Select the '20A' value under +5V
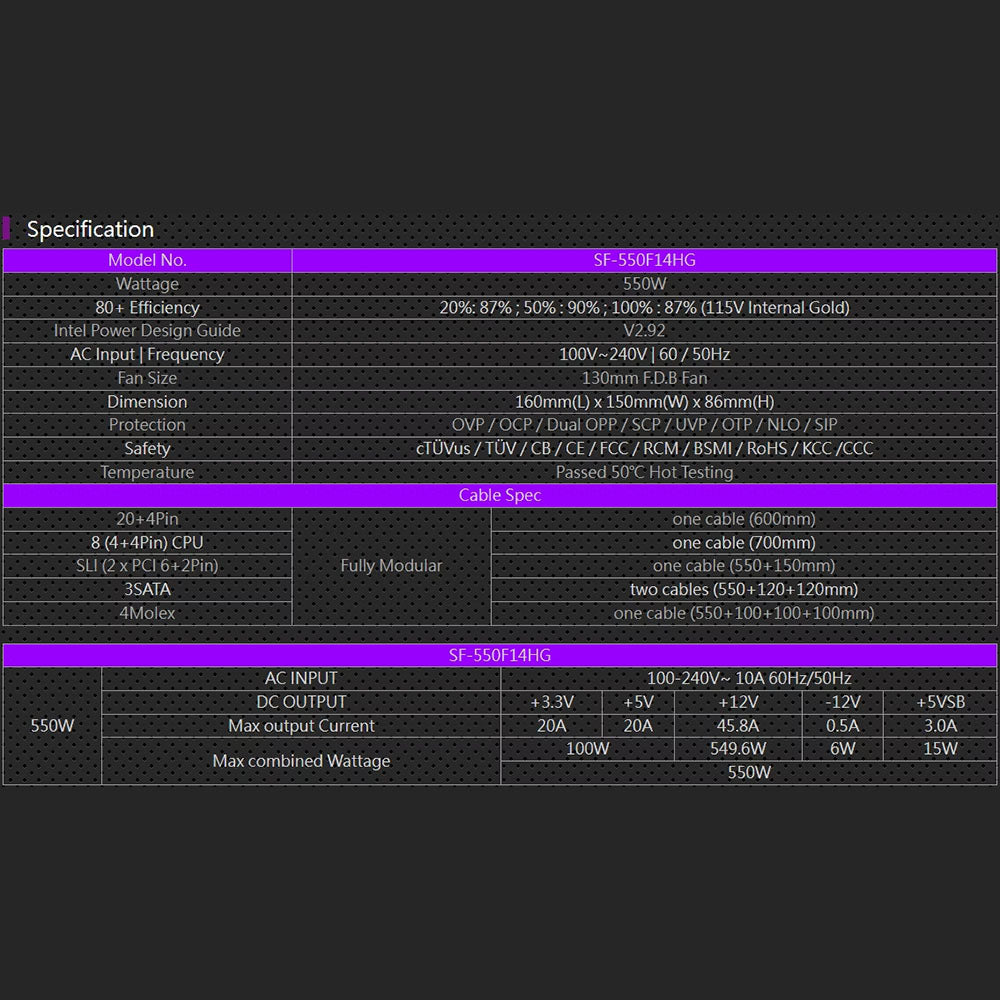This screenshot has height=1000, width=1000. pyautogui.click(x=638, y=726)
